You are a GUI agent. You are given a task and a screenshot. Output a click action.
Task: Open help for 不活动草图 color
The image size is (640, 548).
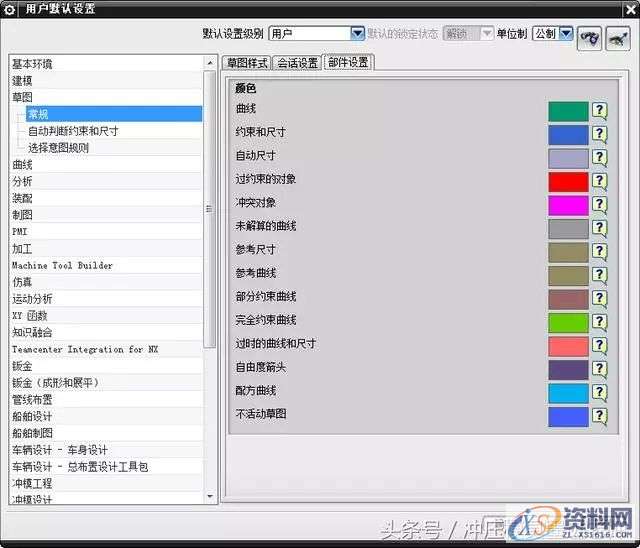coord(599,416)
